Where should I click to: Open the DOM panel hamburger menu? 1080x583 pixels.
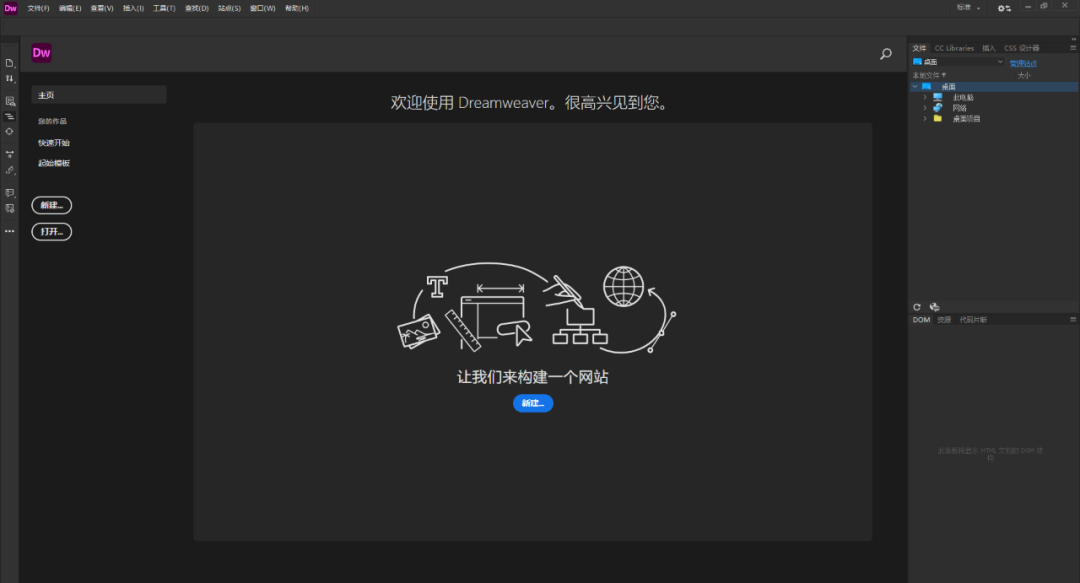click(x=1073, y=319)
